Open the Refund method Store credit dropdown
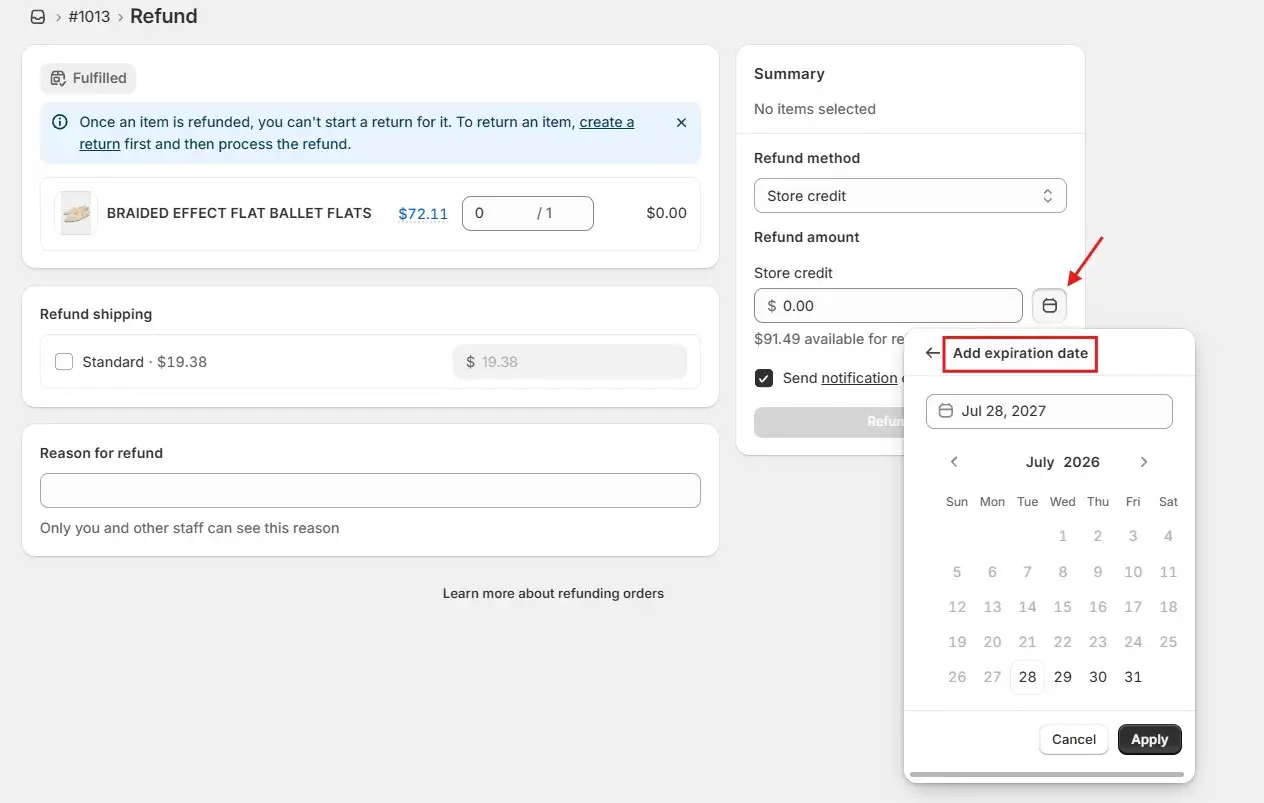 point(910,196)
